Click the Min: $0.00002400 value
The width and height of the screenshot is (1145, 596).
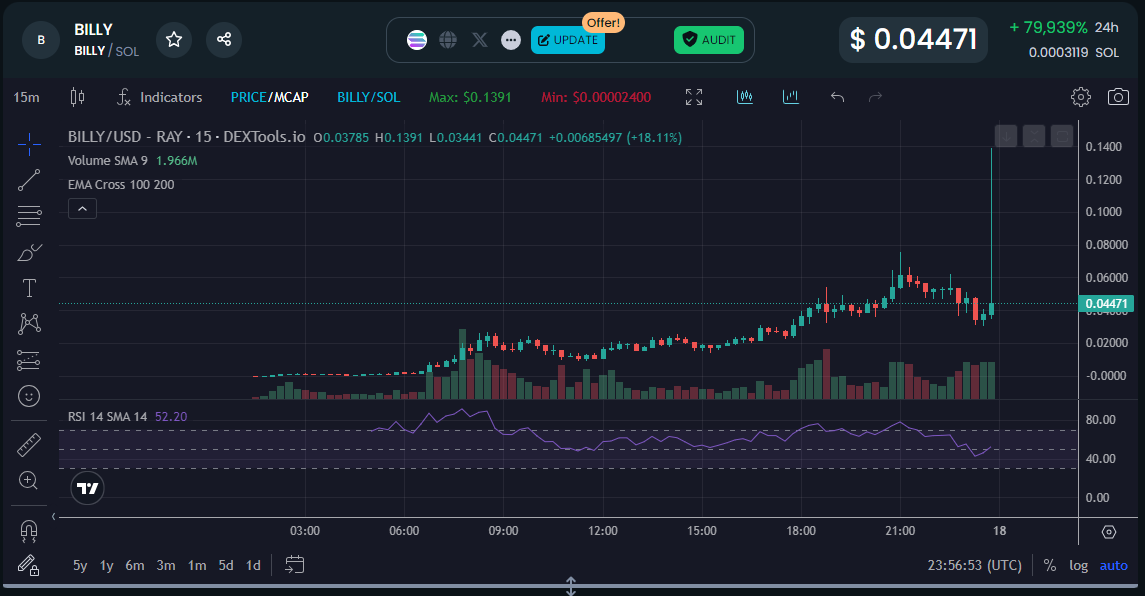pos(596,97)
